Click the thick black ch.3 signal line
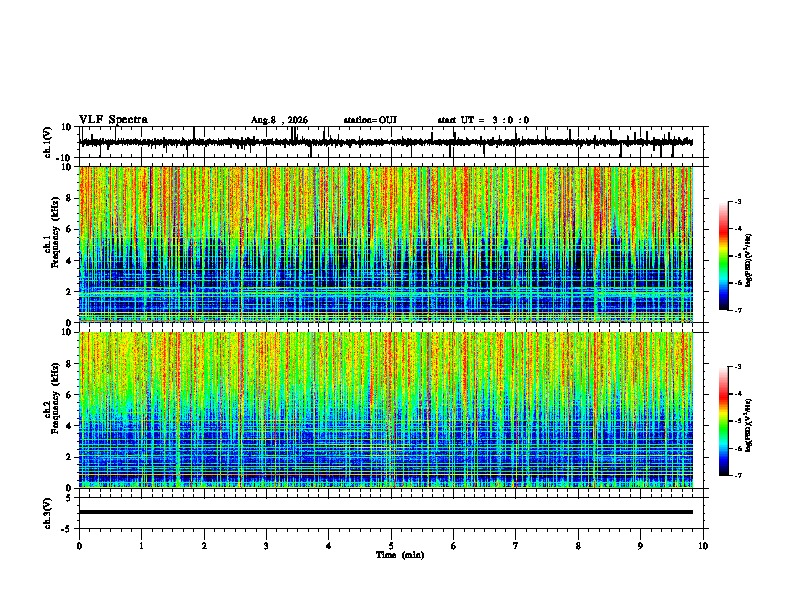The width and height of the screenshot is (792, 612). point(386,512)
